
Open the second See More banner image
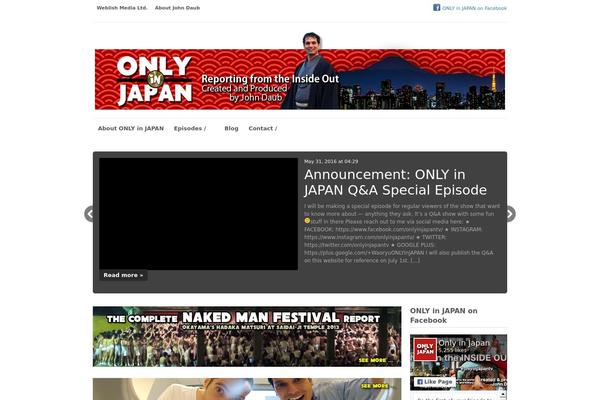tap(247, 389)
